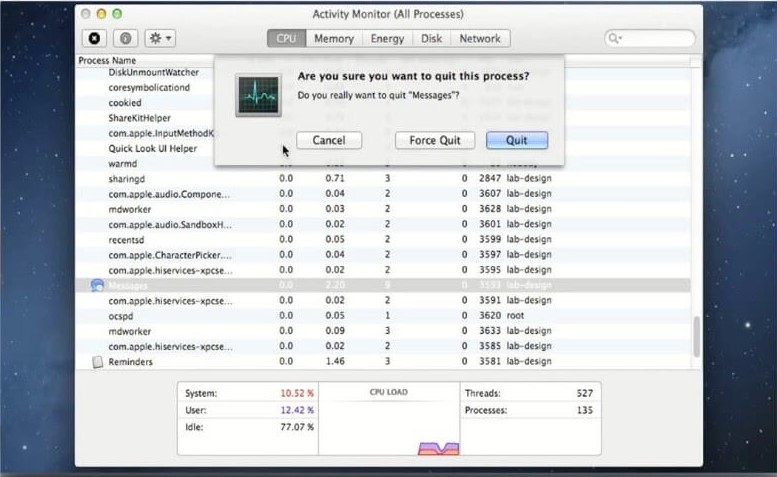The height and width of the screenshot is (477, 777).
Task: Click the Quit Process stop icon in toolbar
Action: tap(94, 38)
